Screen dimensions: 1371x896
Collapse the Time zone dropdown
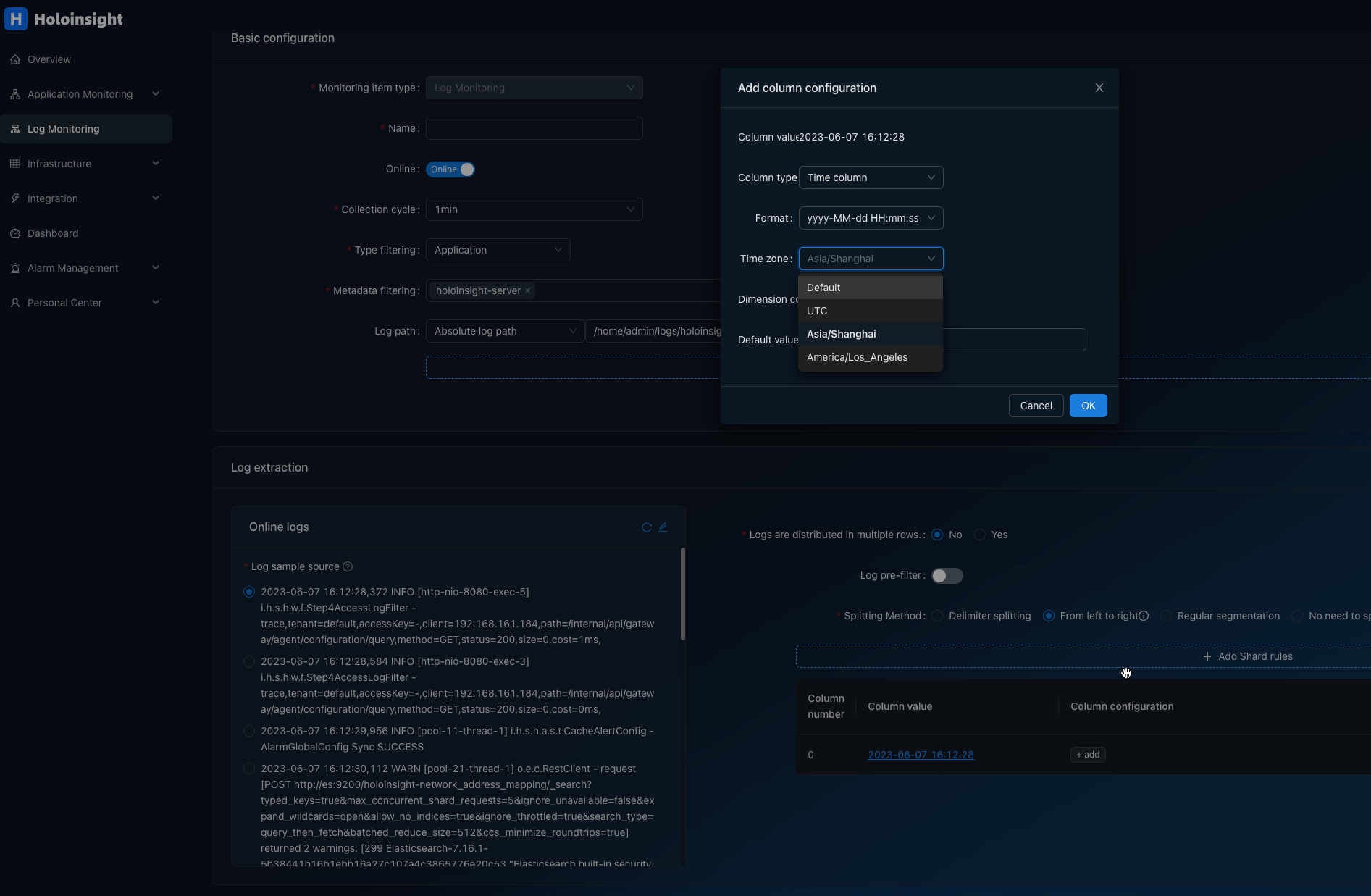pos(871,259)
